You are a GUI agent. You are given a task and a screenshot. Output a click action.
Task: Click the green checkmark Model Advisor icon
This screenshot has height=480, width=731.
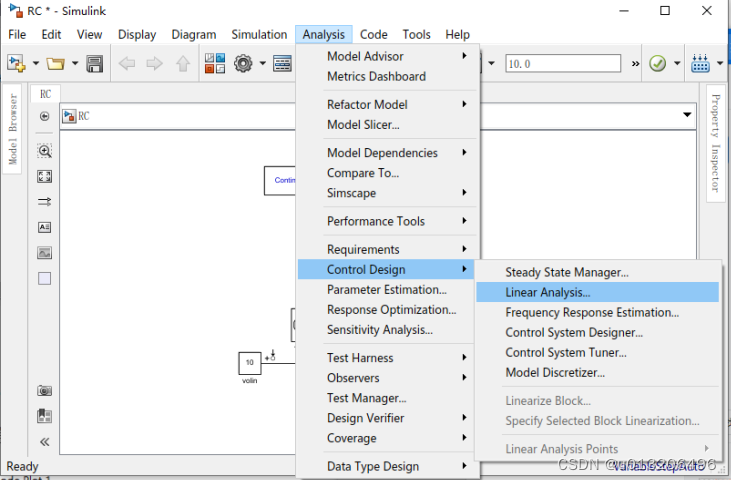[x=657, y=63]
